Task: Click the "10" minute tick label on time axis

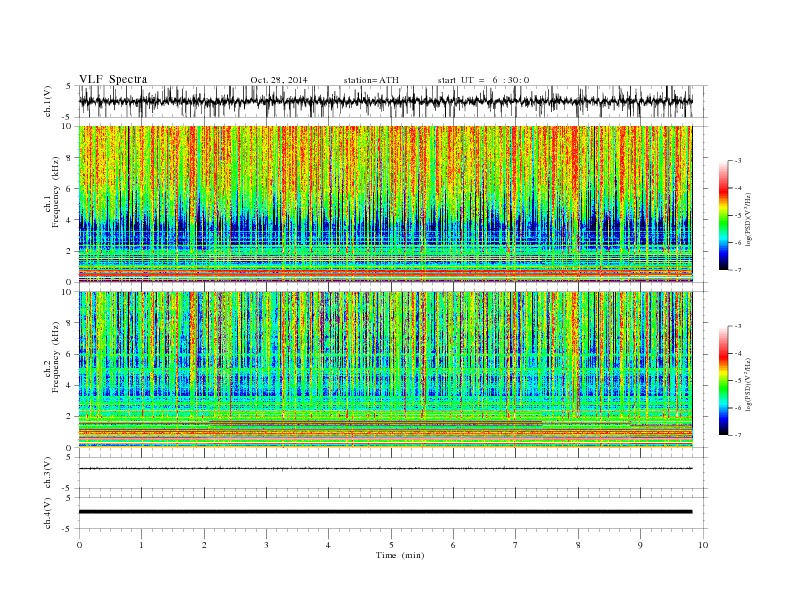Action: tap(703, 545)
